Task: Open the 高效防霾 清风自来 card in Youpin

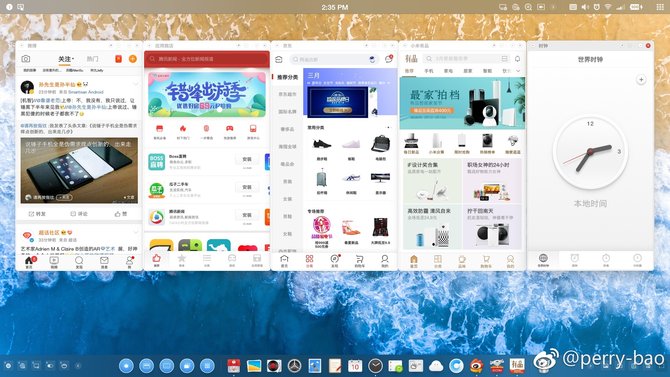Action: point(432,227)
